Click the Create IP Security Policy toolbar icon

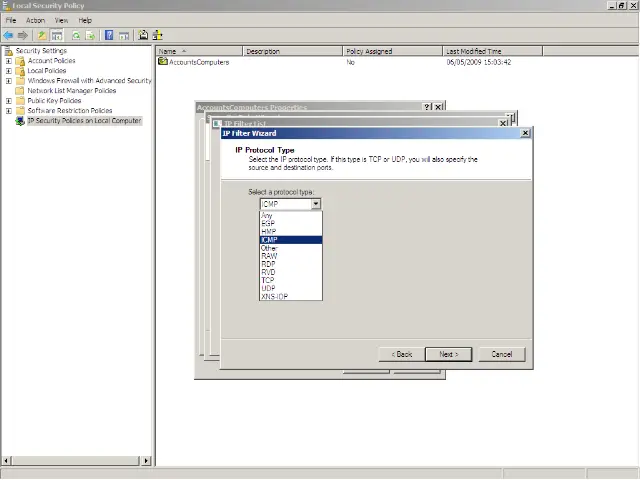point(143,35)
